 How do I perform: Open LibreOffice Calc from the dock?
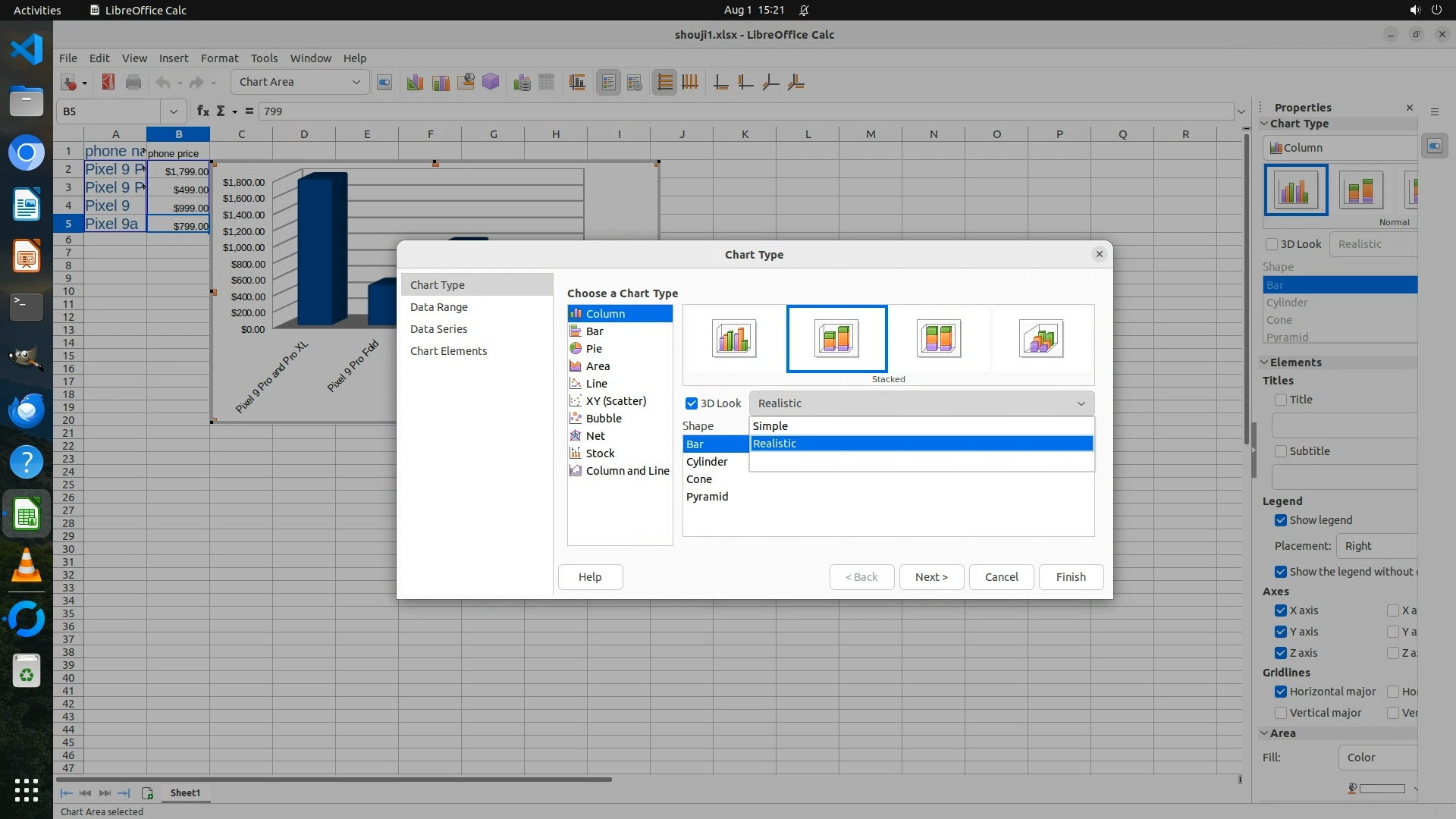point(27,515)
